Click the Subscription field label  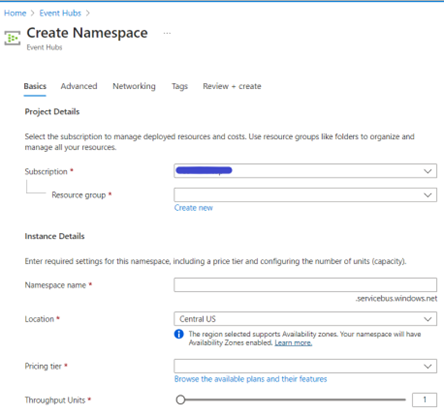46,172
